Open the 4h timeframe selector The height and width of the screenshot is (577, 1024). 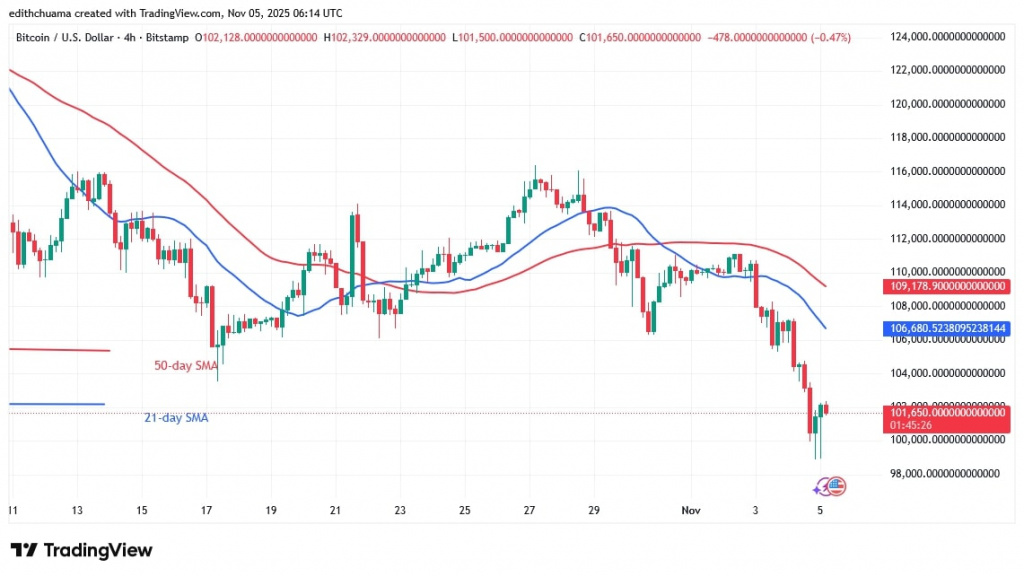[130, 37]
